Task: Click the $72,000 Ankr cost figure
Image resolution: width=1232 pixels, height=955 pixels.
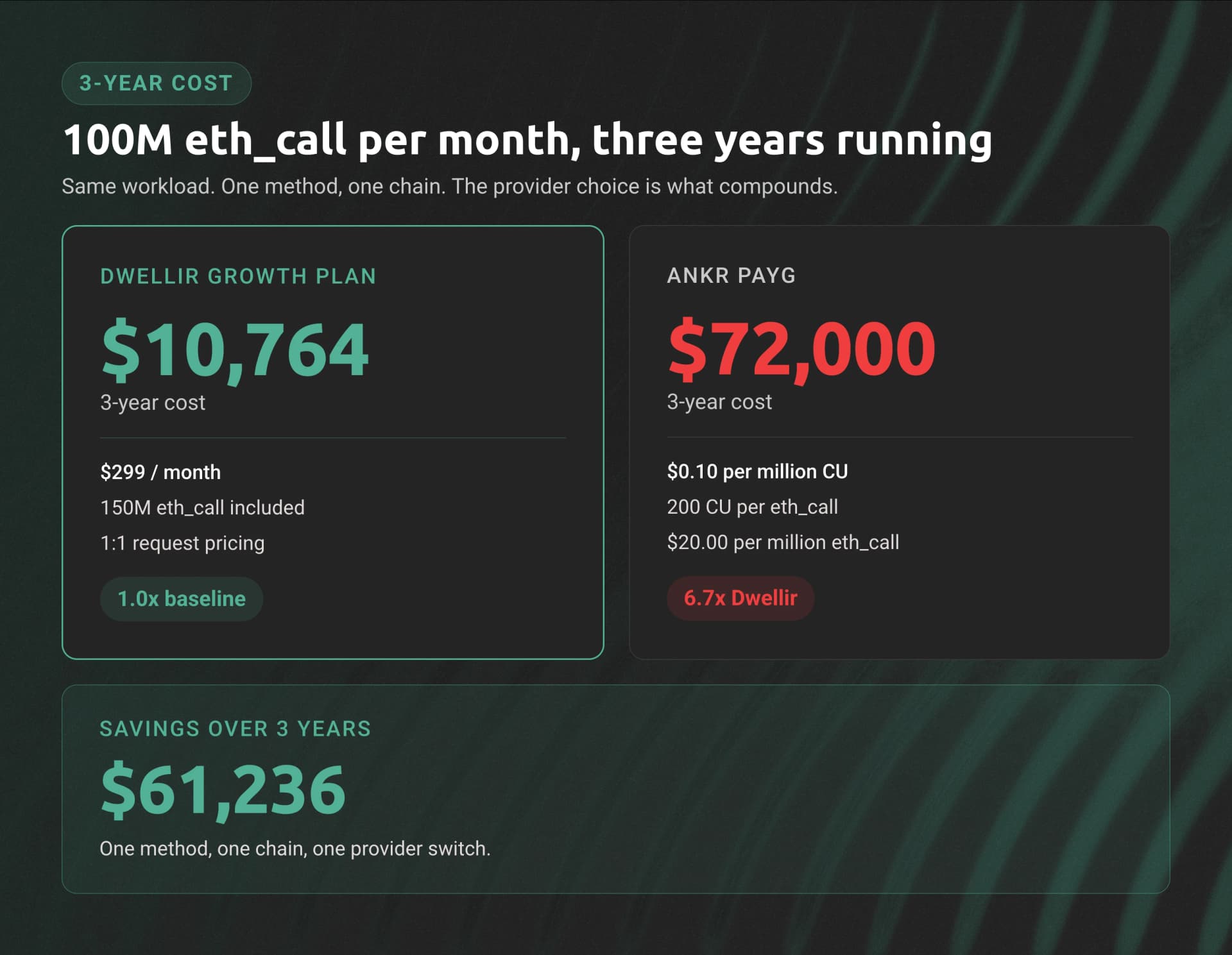Action: 801,350
